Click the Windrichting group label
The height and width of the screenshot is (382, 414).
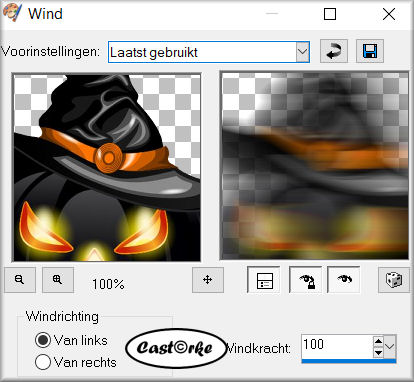[x=62, y=316]
